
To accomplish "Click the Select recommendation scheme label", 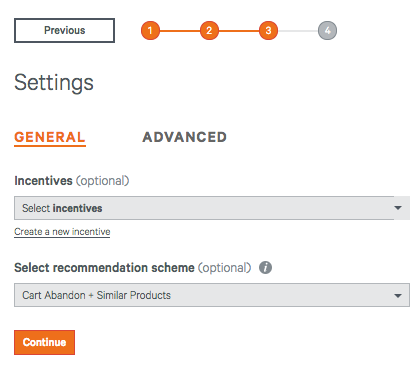I will pyautogui.click(x=104, y=268).
